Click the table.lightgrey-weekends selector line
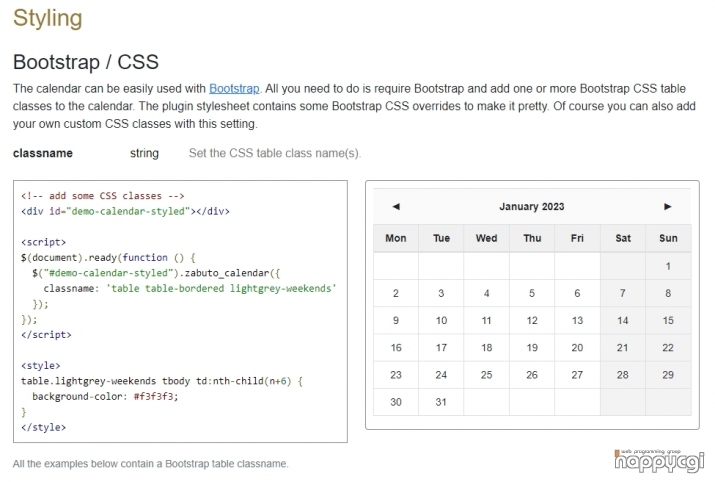Image resolution: width=715 pixels, height=482 pixels. tap(162, 381)
